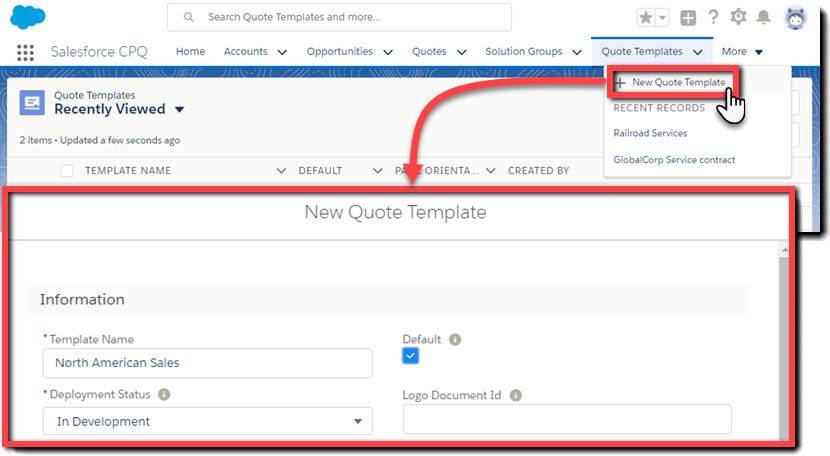830x456 pixels.
Task: Click the dialog vertical scrollbar
Action: click(784, 347)
